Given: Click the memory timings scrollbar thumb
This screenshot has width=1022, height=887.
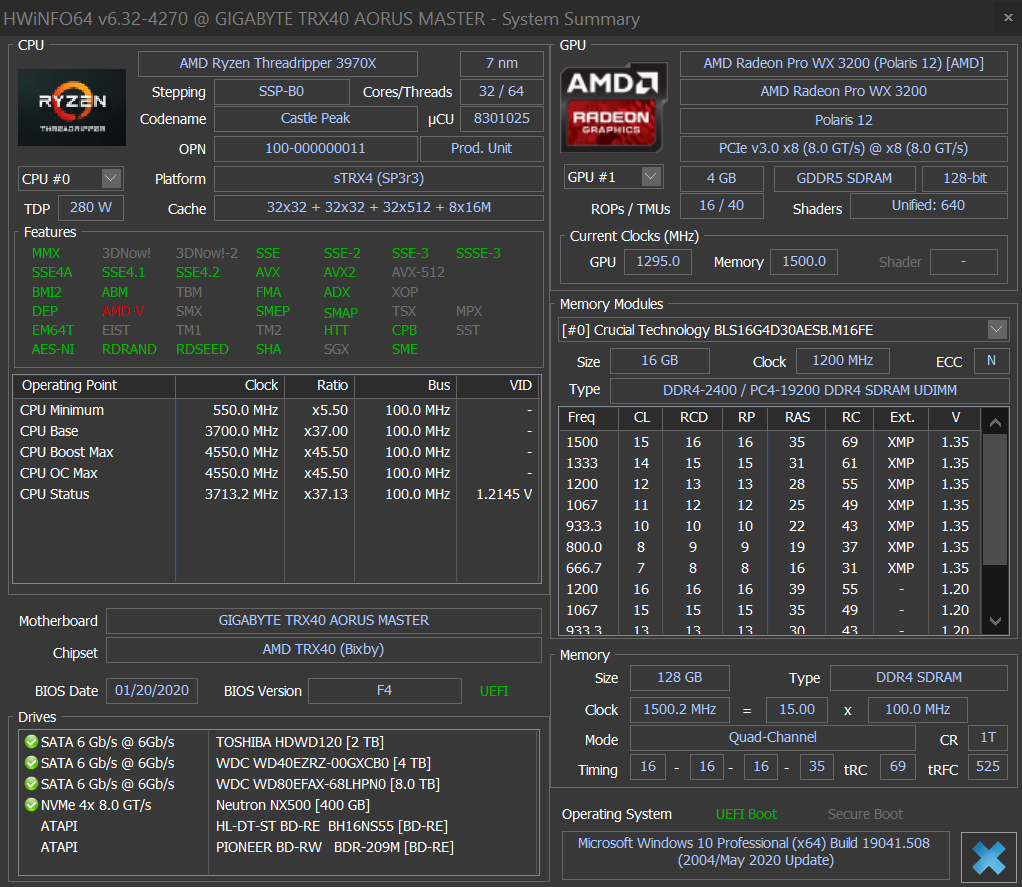Looking at the screenshot, I should tap(995, 499).
